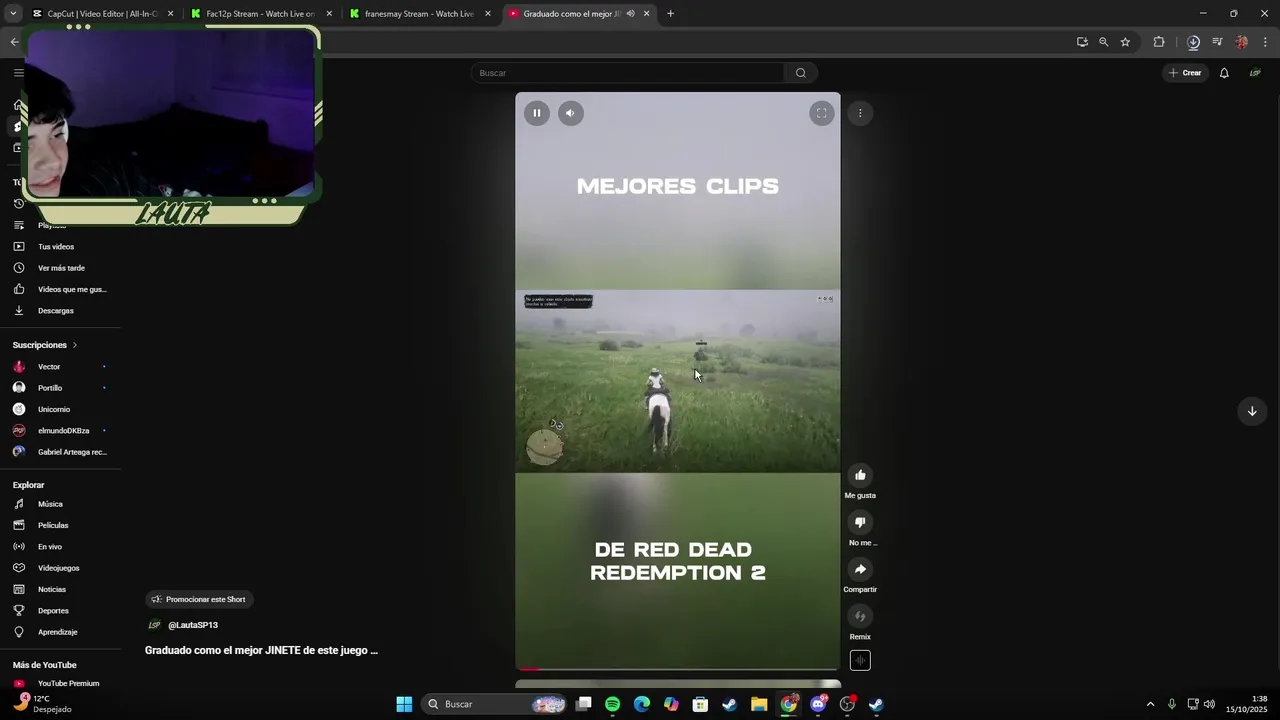Open the media controls icon in Chrome

coord(1217,42)
